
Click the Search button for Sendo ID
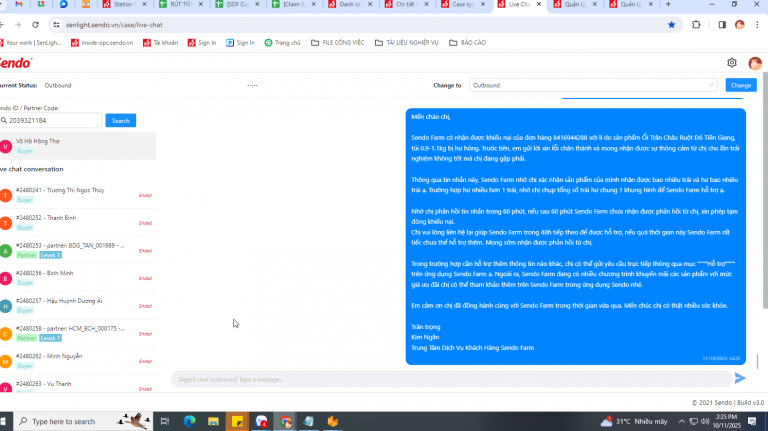[x=120, y=120]
